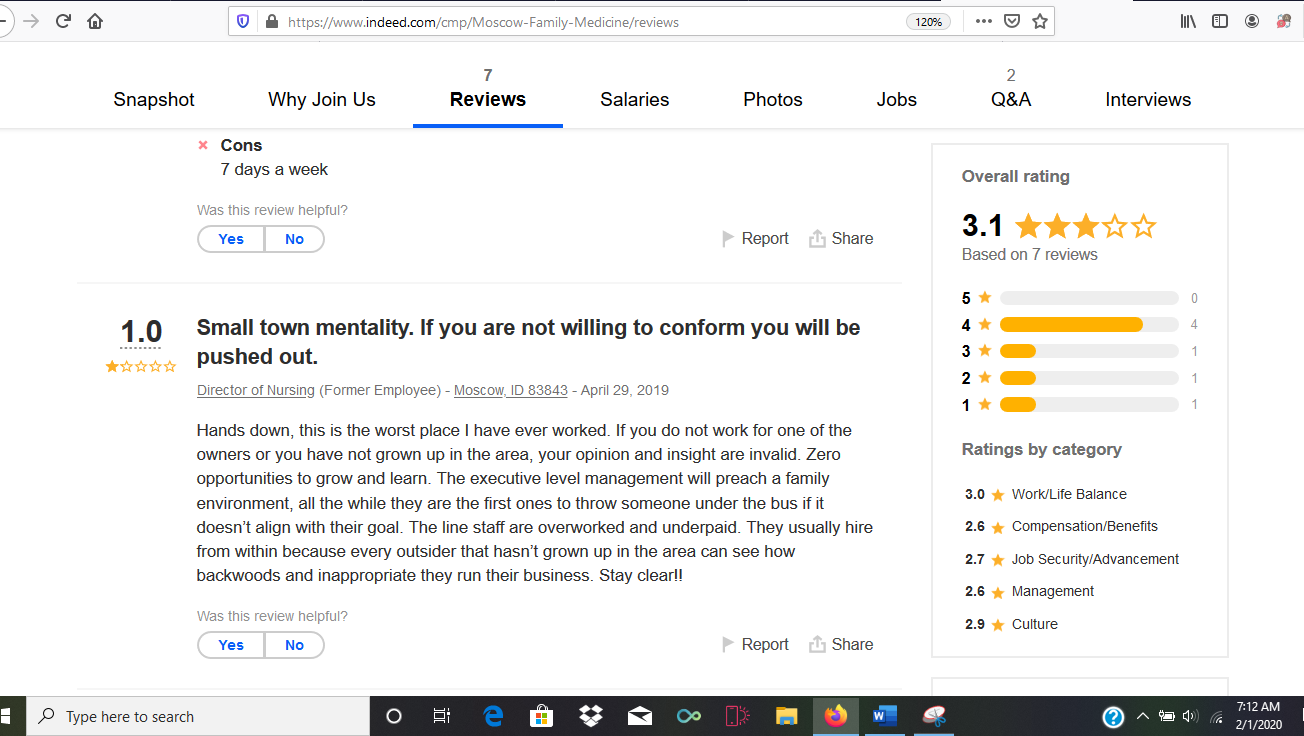The width and height of the screenshot is (1304, 736).
Task: Click the Windows taskbar search box
Action: pos(198,716)
